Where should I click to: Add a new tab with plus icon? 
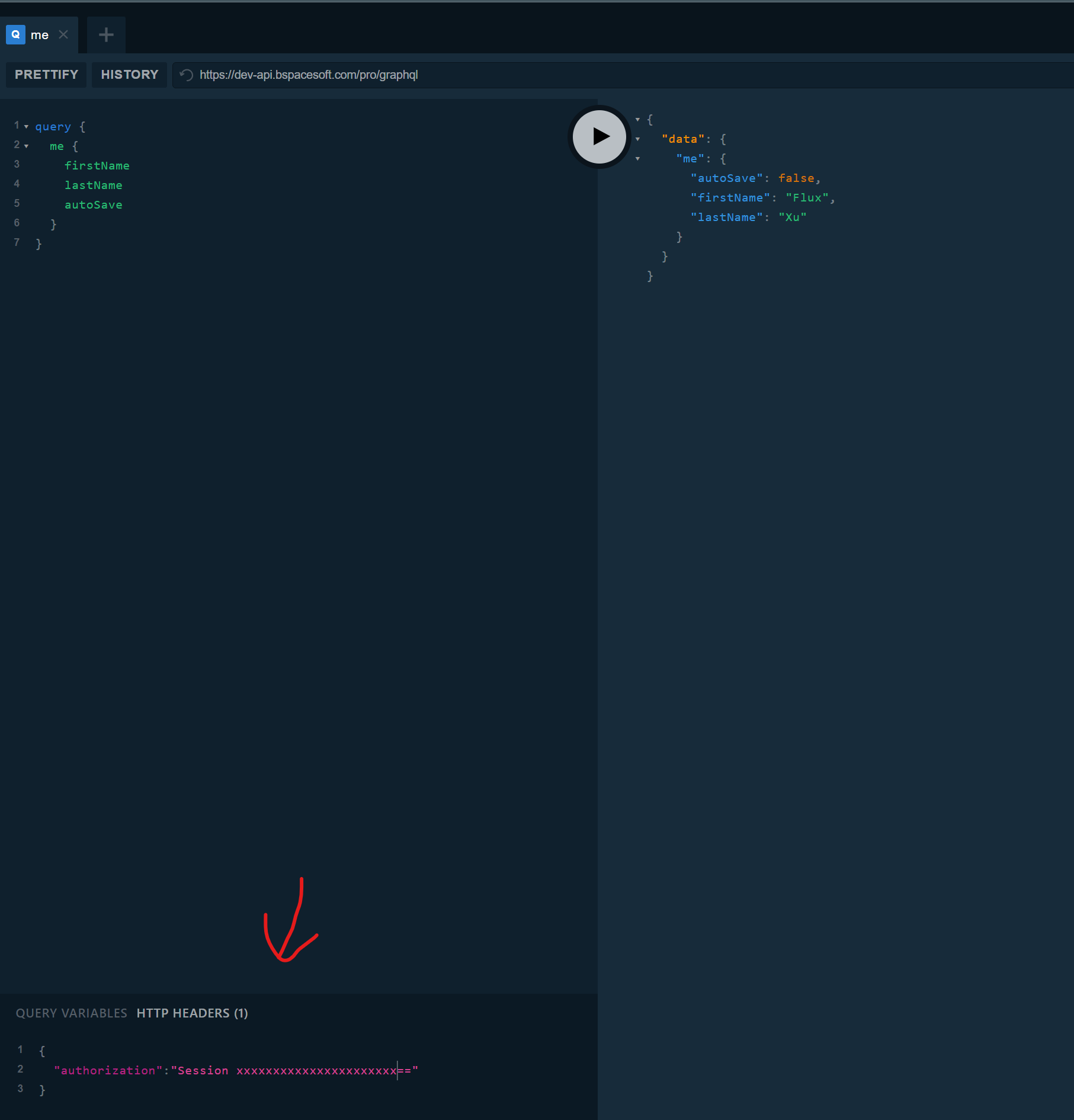click(x=106, y=35)
